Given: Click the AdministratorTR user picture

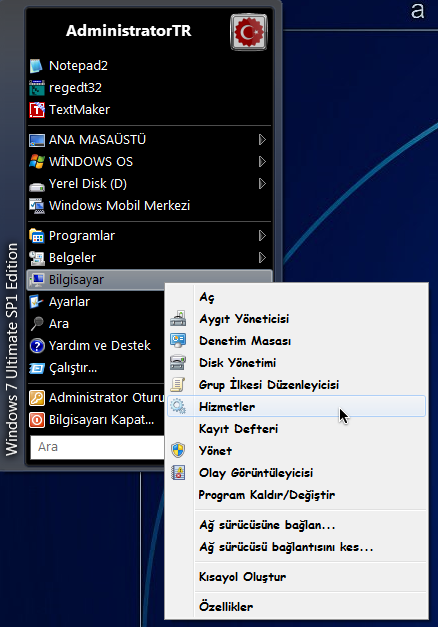Looking at the screenshot, I should click(249, 32).
